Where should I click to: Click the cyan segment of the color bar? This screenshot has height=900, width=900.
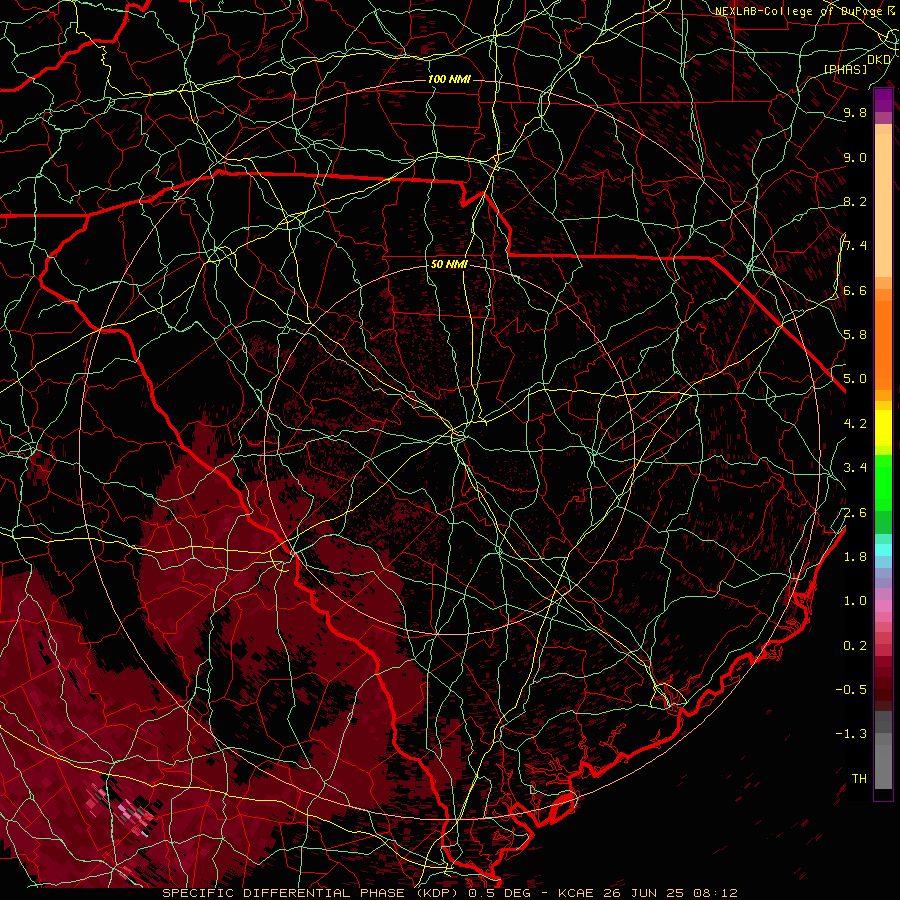(x=883, y=550)
